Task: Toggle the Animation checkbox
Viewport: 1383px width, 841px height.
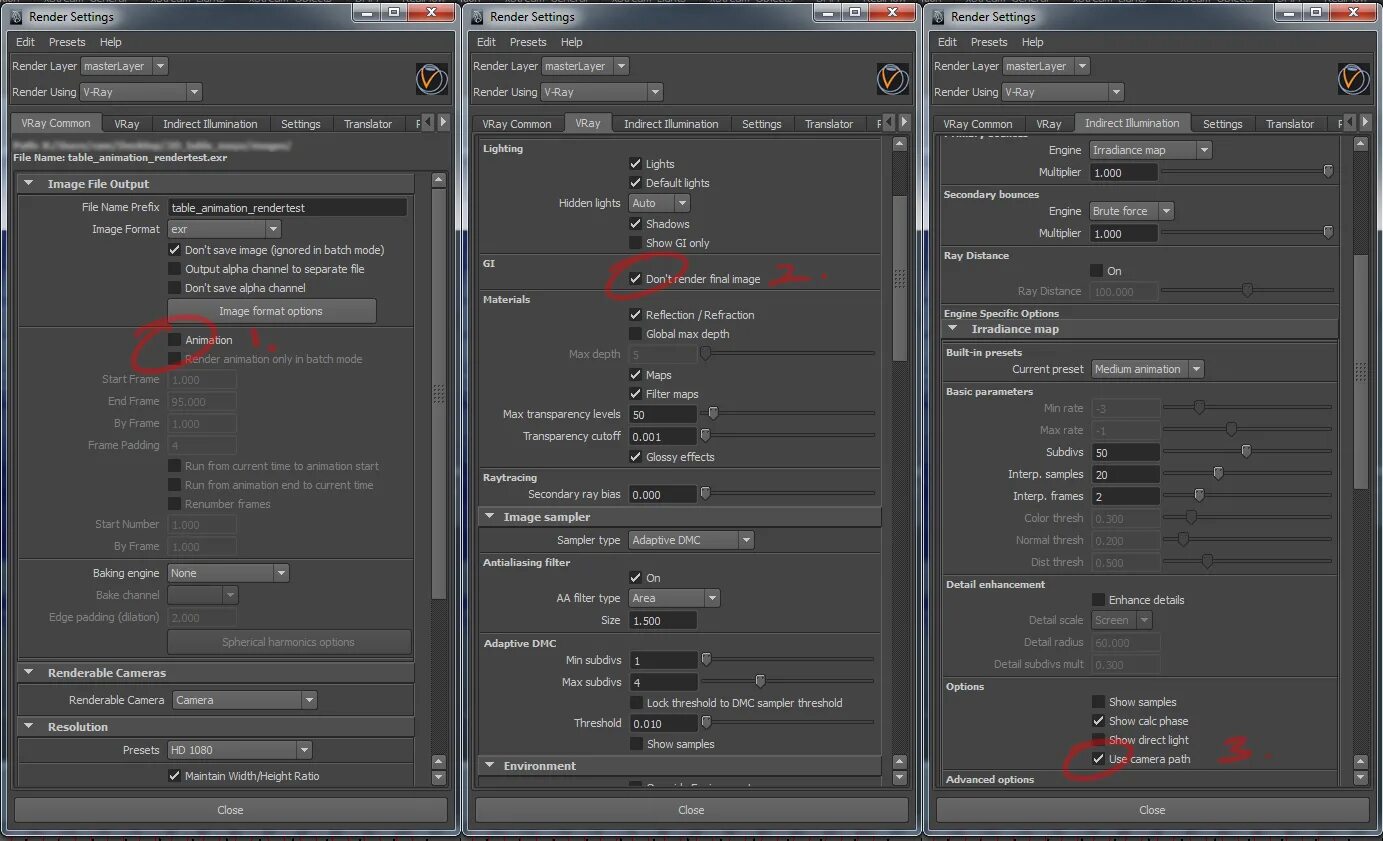Action: pos(175,340)
